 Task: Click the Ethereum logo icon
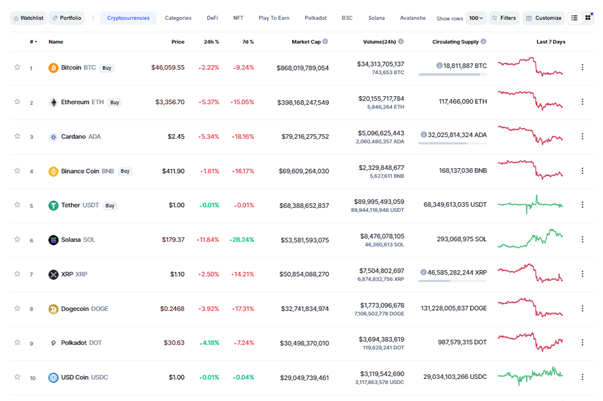pos(53,102)
